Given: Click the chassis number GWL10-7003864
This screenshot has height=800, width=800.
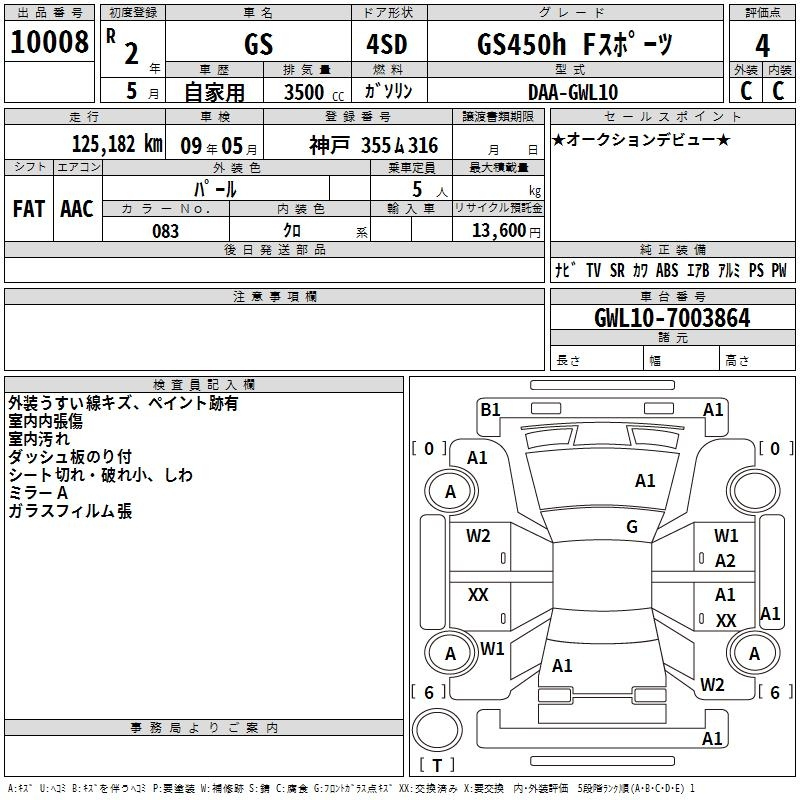Looking at the screenshot, I should 672,318.
